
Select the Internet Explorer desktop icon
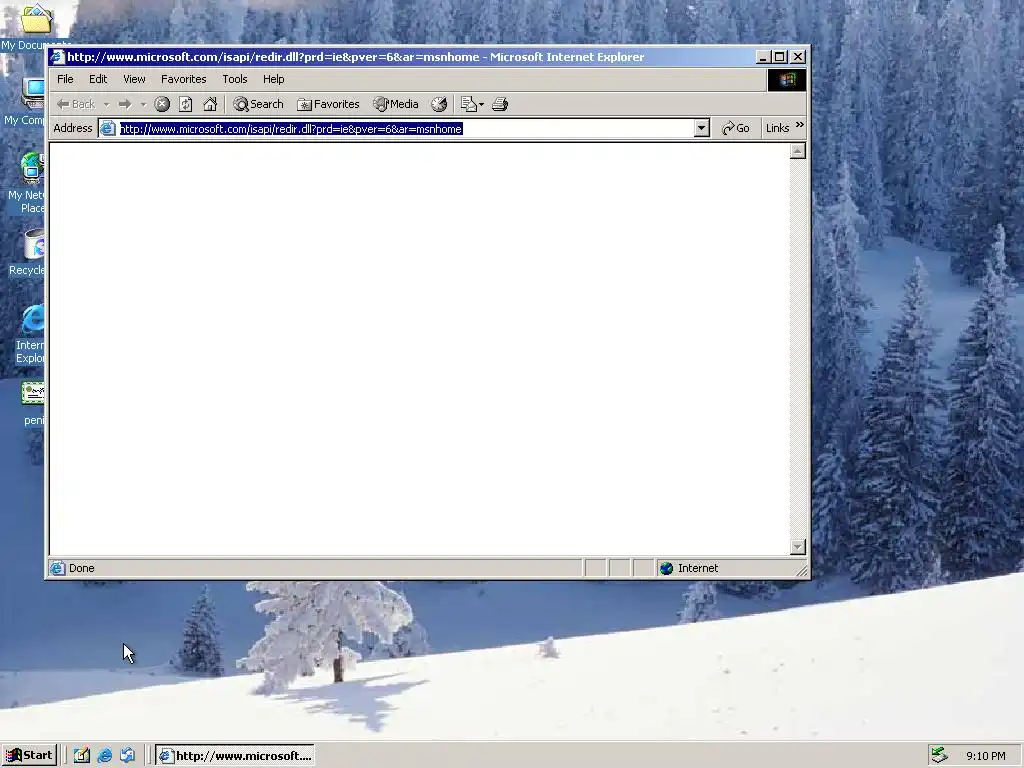tap(30, 334)
